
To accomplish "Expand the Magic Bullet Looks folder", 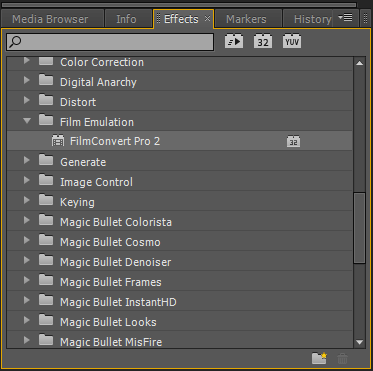I will pyautogui.click(x=27, y=321).
